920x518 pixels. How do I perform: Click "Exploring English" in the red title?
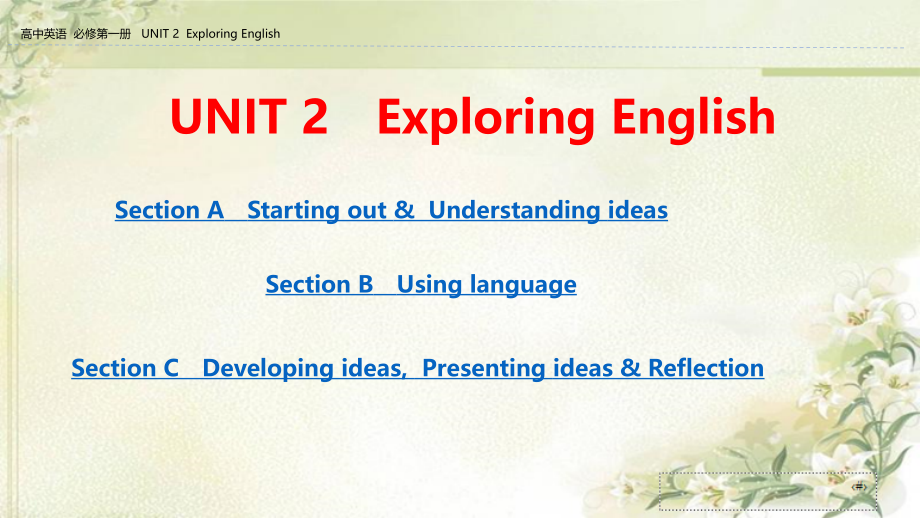click(576, 117)
